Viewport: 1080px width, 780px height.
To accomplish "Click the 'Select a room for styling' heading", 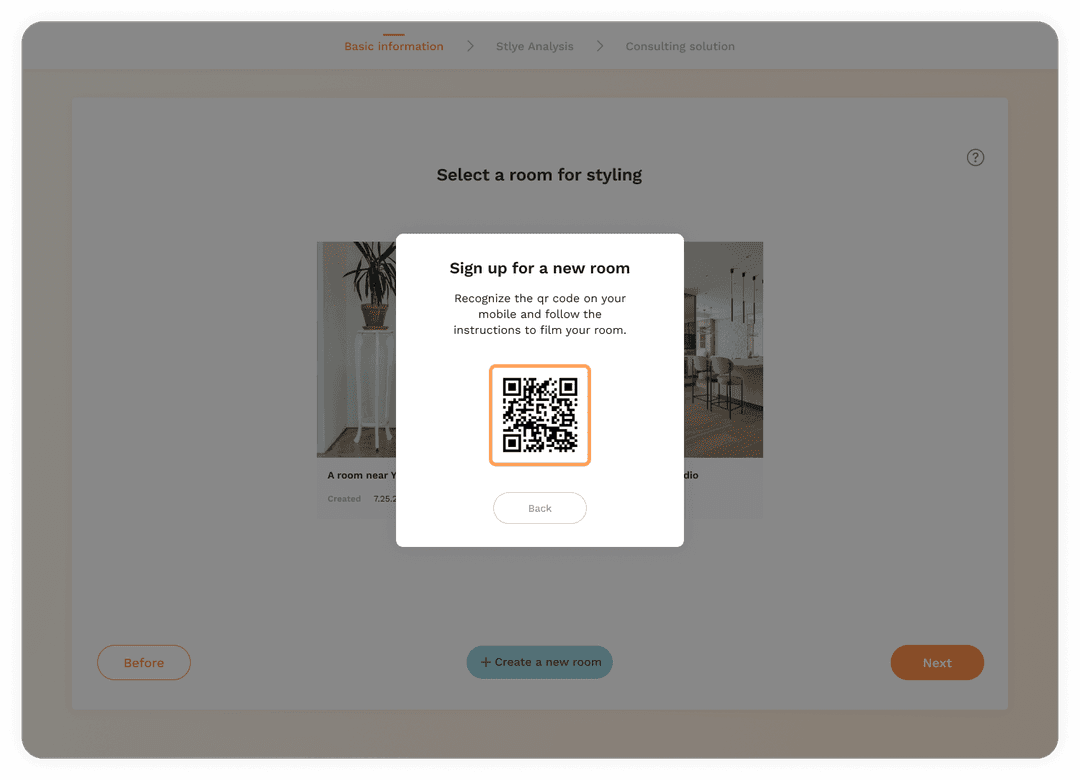I will pos(539,175).
